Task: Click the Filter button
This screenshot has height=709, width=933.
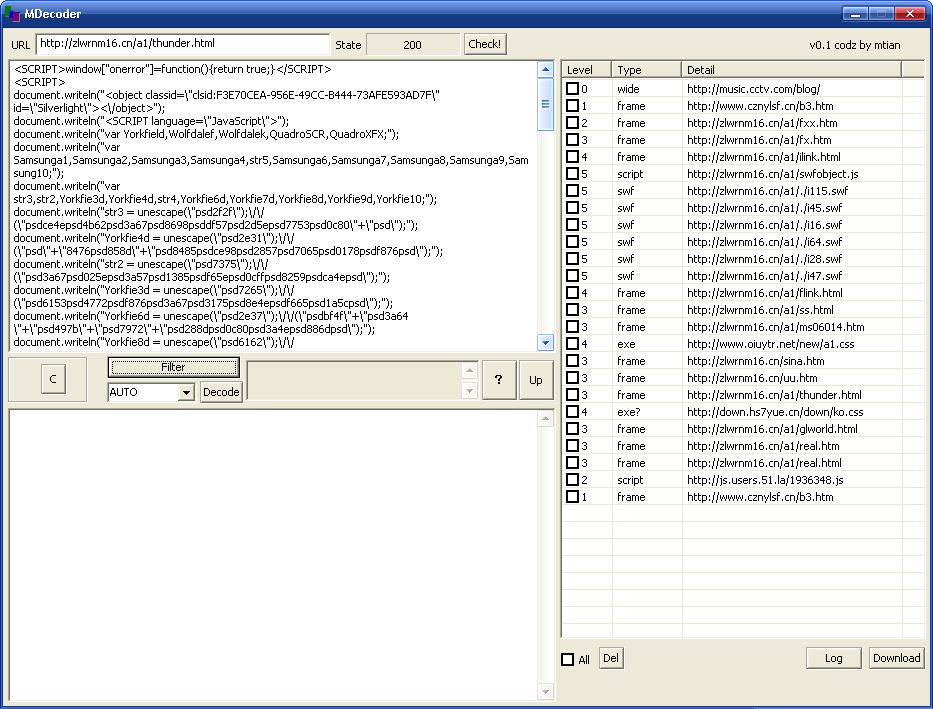Action: [173, 367]
